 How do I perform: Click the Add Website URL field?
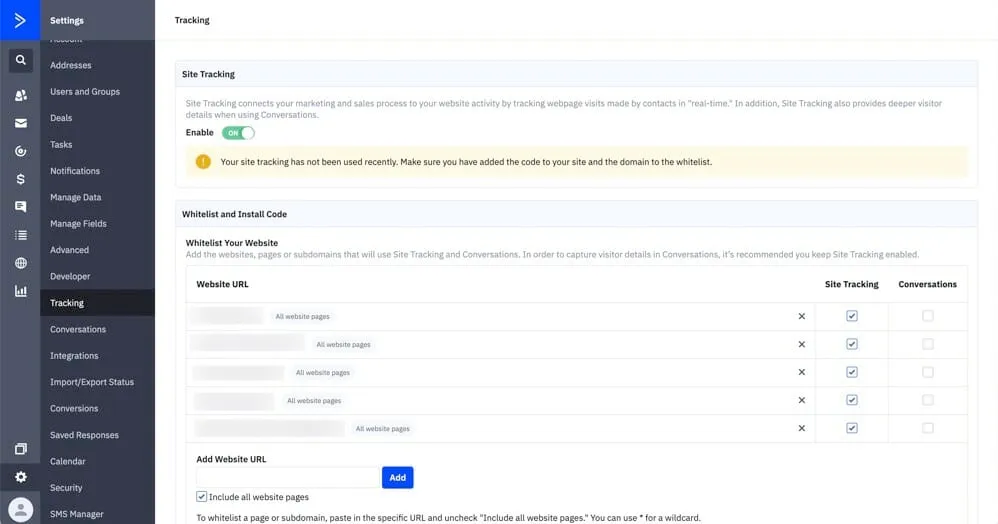coord(288,478)
